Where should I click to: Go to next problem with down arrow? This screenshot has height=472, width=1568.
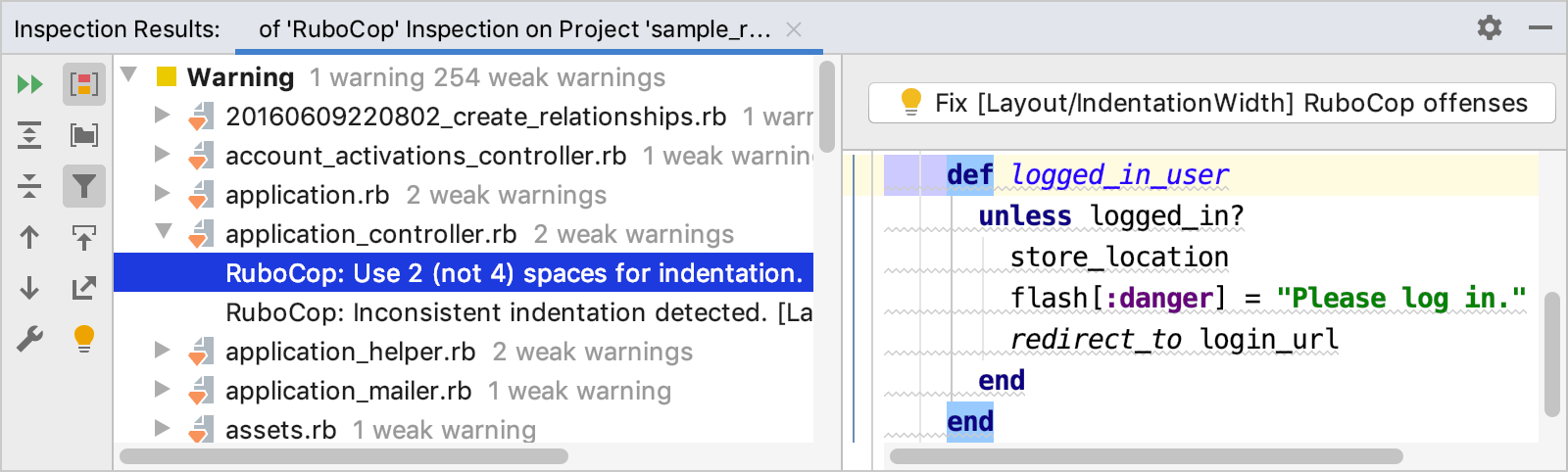coord(29,288)
